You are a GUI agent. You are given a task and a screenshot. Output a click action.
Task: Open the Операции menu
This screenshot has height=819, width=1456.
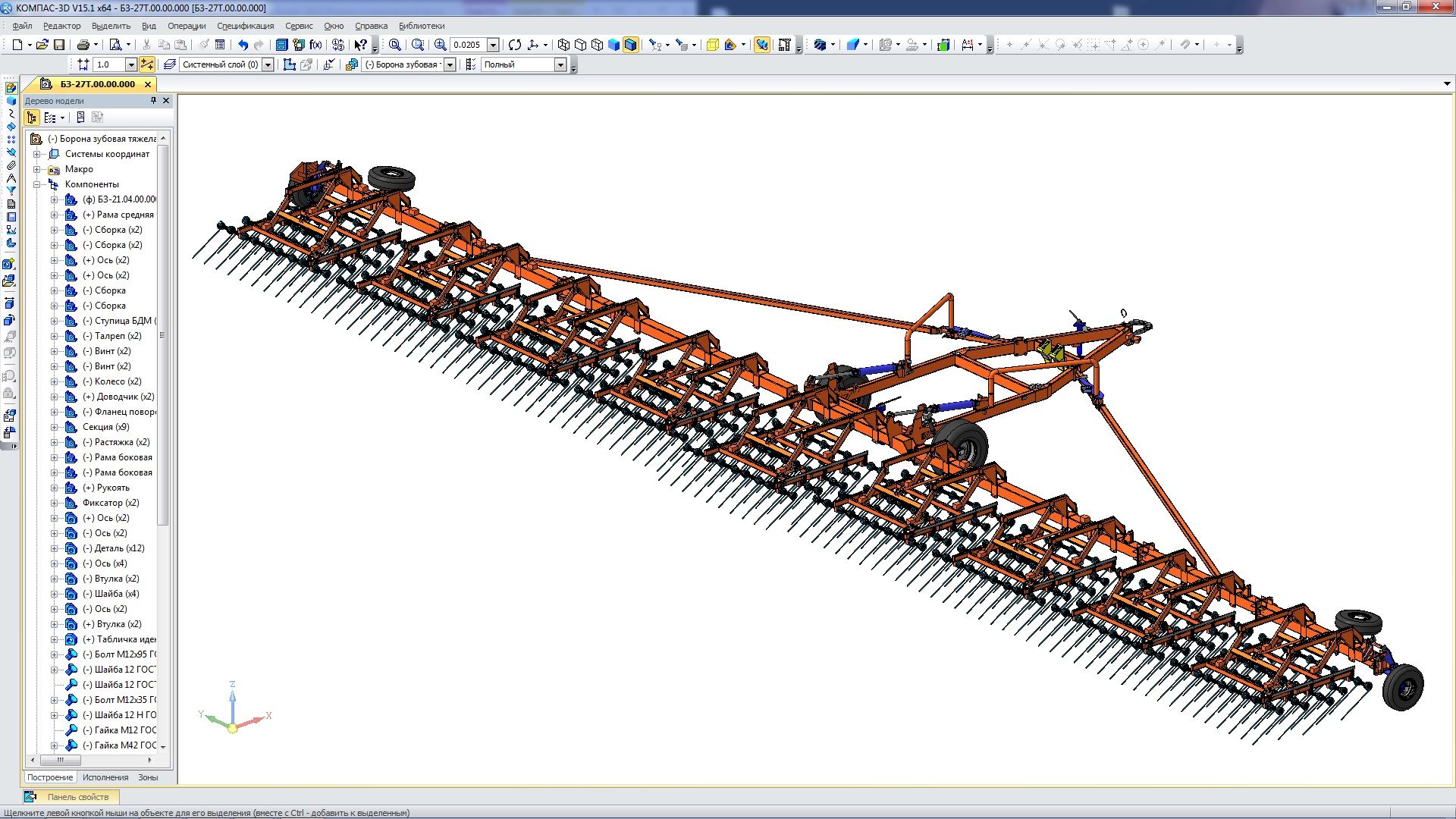[187, 26]
